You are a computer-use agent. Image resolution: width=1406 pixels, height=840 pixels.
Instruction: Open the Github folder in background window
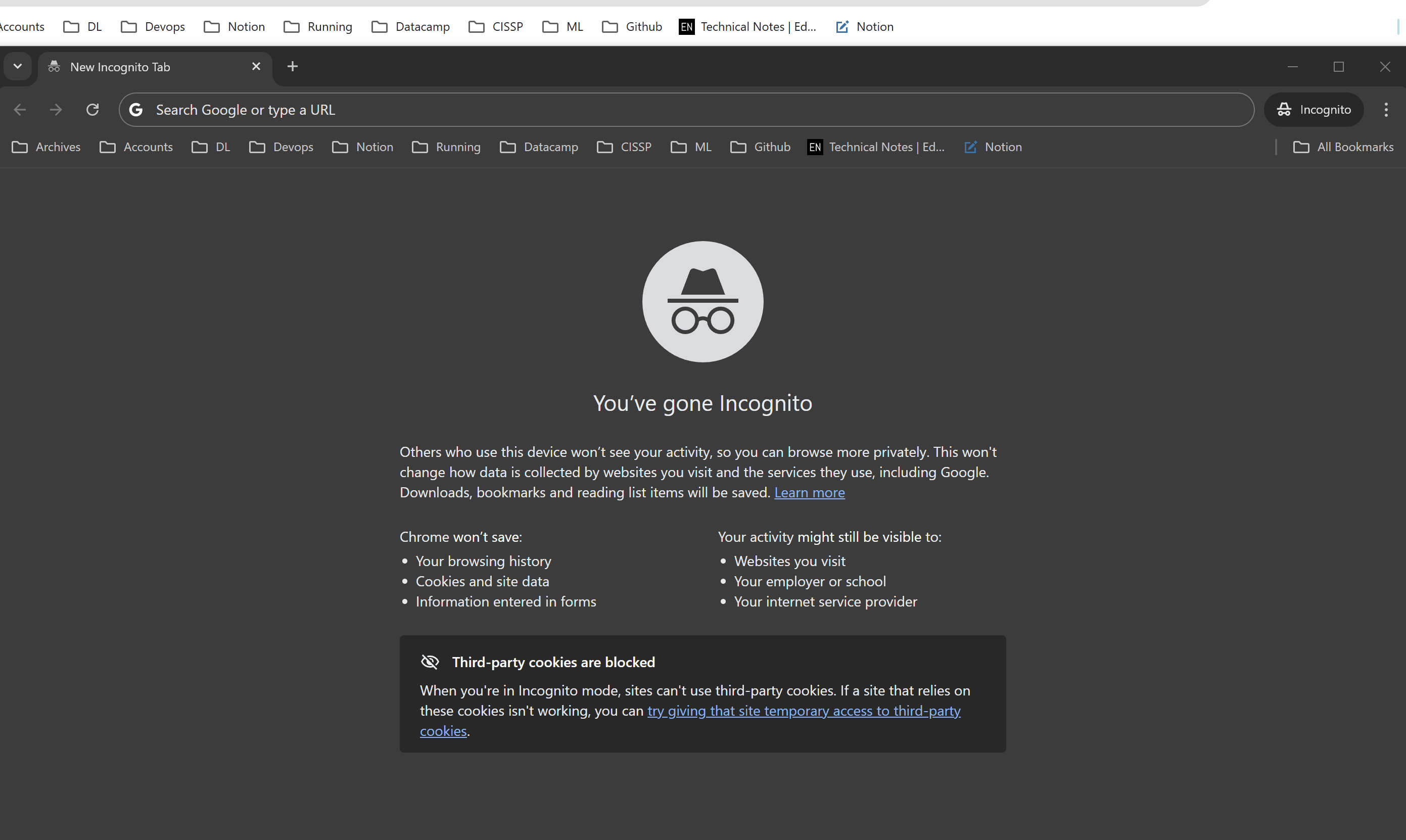tap(632, 27)
